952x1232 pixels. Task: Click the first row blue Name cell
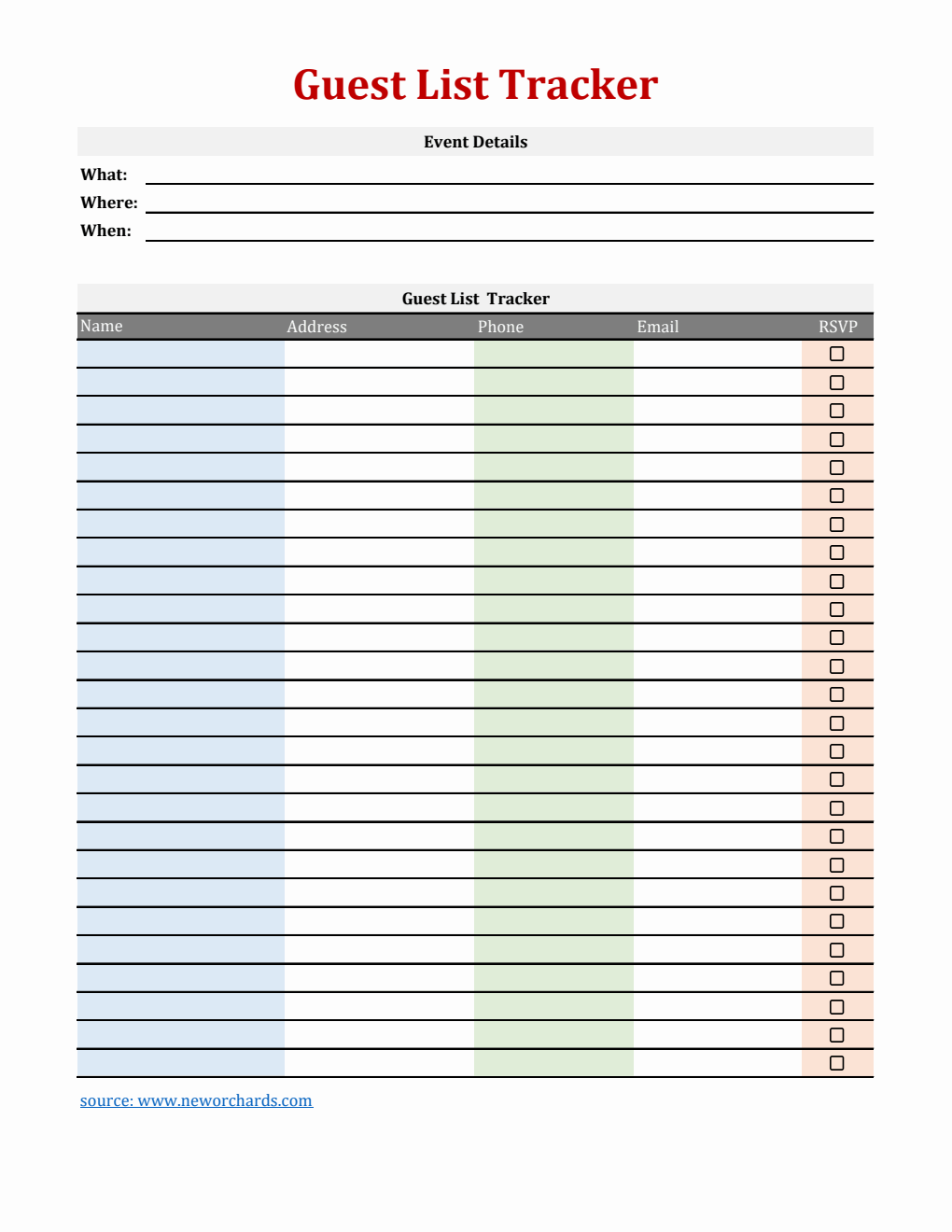tap(180, 354)
